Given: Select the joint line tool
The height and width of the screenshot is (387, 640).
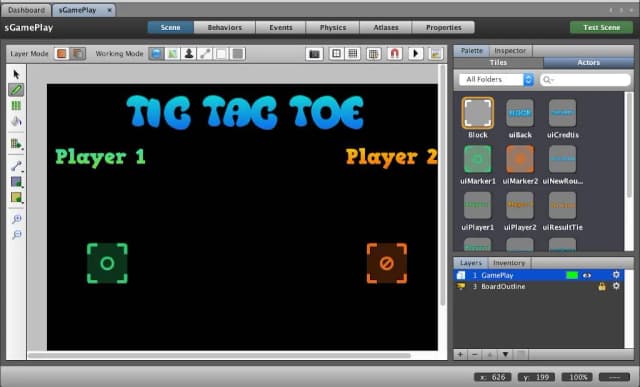Looking at the screenshot, I should (16, 165).
